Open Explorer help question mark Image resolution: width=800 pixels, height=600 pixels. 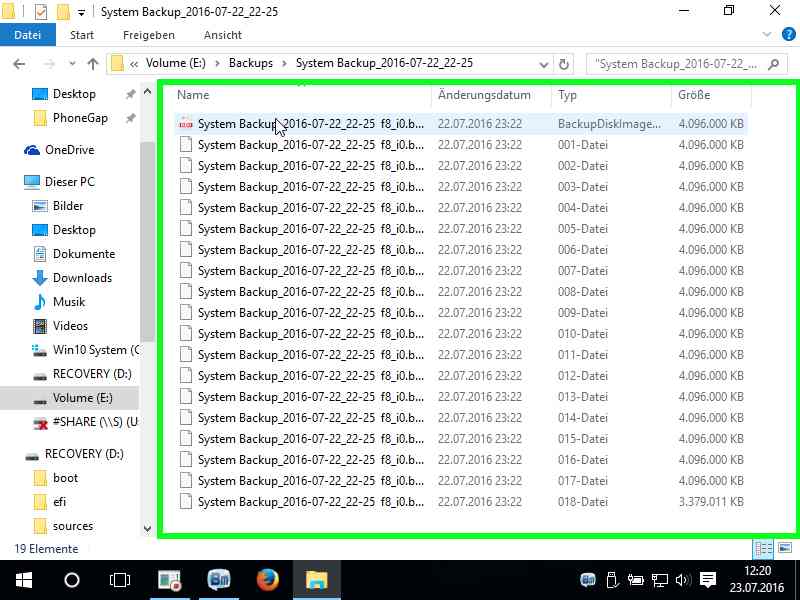[x=788, y=35]
